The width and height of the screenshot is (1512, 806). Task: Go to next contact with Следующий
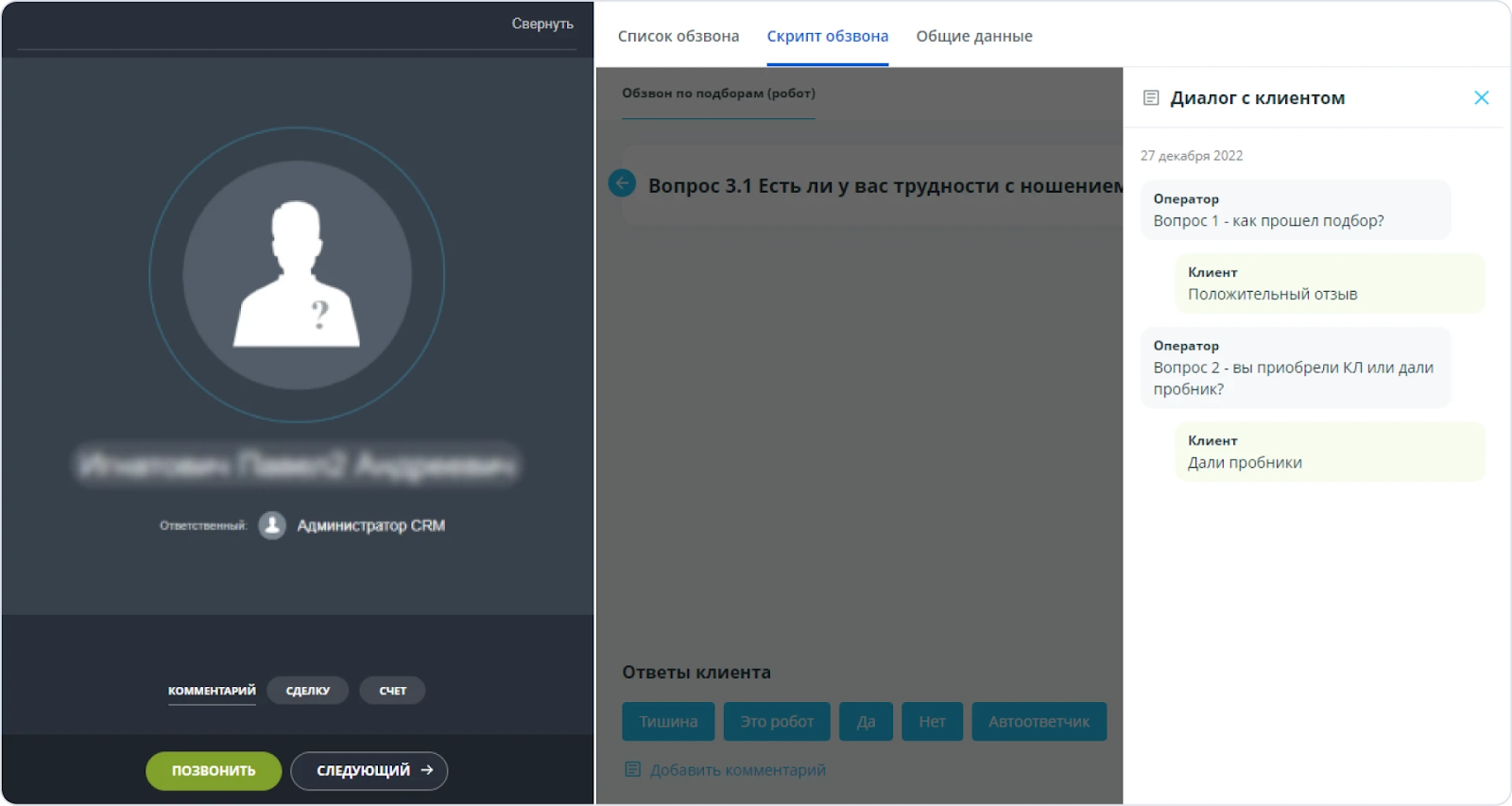tap(369, 770)
